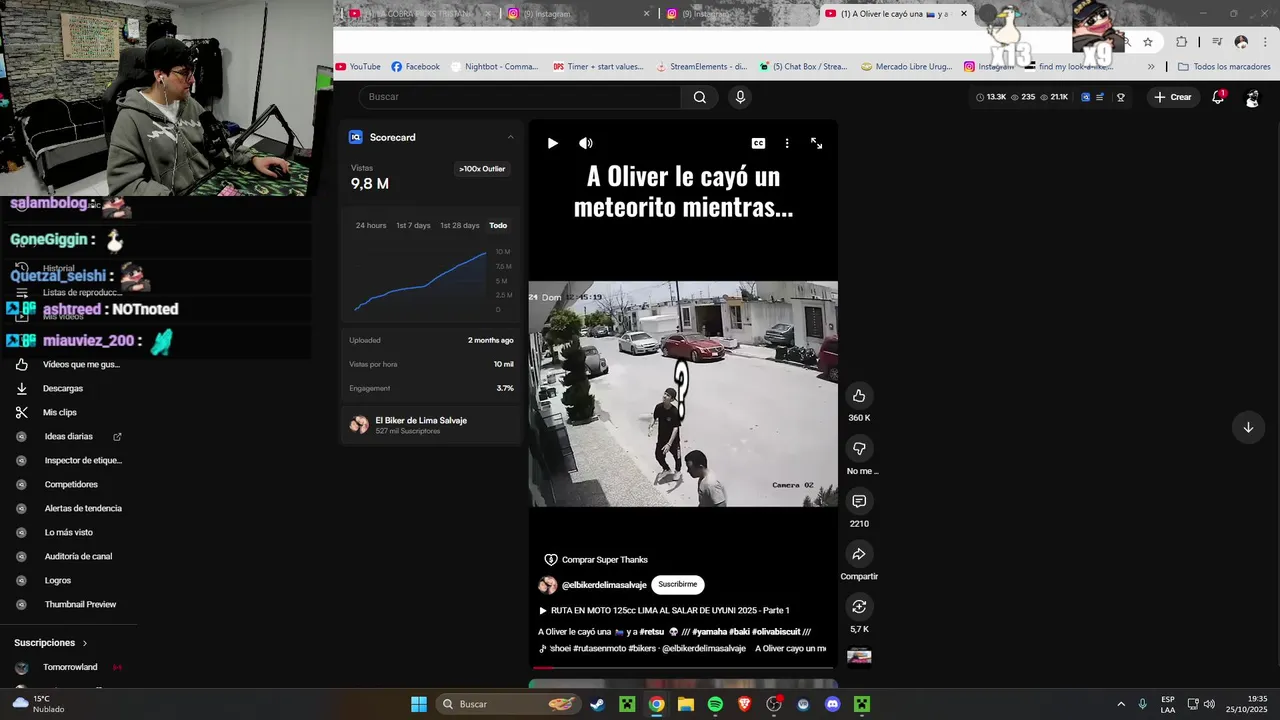
Task: Like the Short with 360 K likes
Action: point(859,396)
